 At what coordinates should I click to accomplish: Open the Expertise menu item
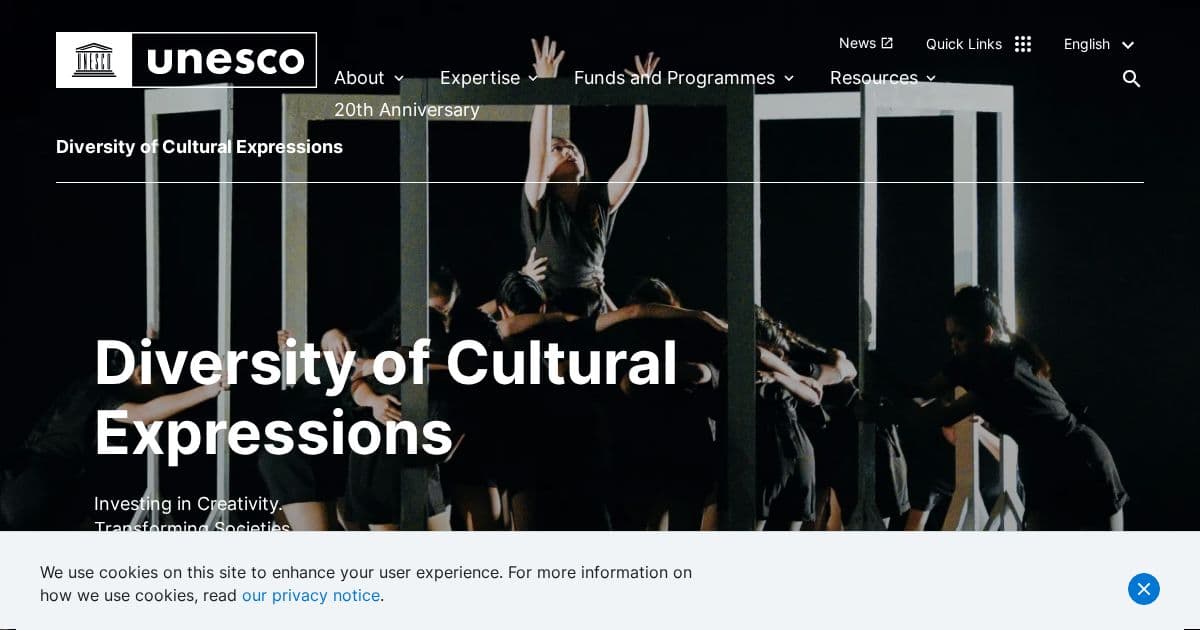[480, 78]
